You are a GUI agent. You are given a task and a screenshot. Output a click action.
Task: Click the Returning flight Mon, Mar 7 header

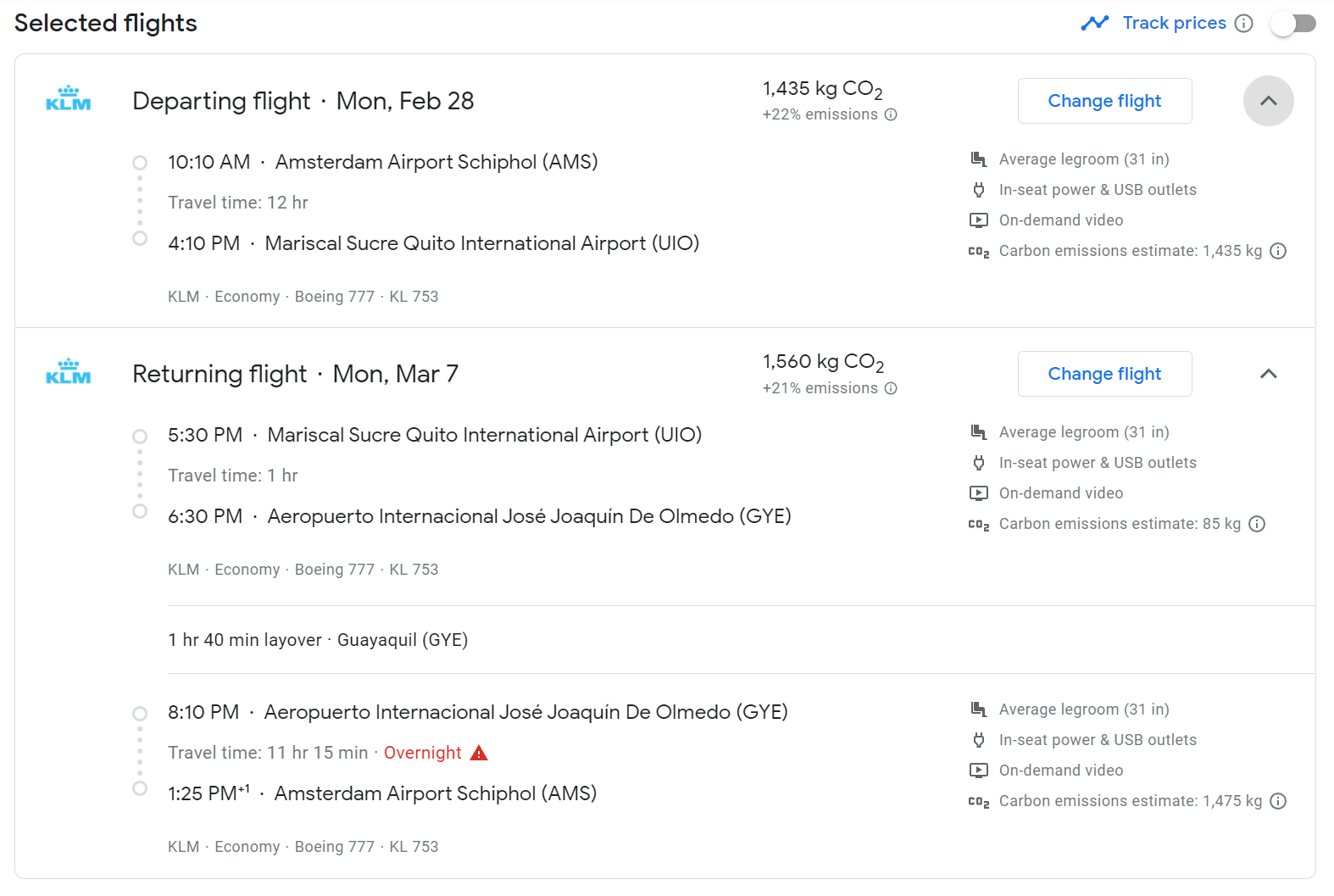[295, 374]
